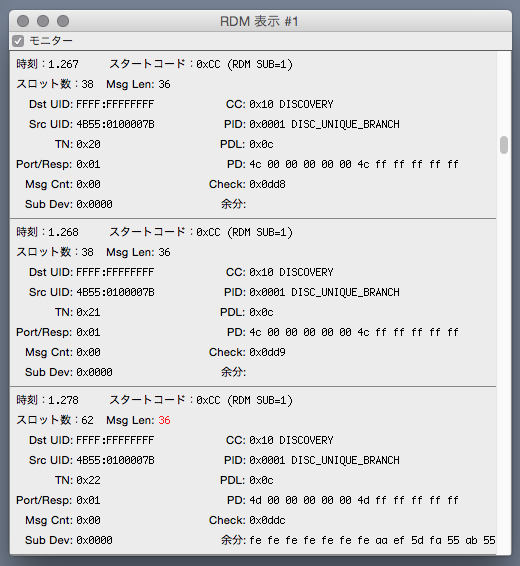Click the window's zoom button

[63, 21]
